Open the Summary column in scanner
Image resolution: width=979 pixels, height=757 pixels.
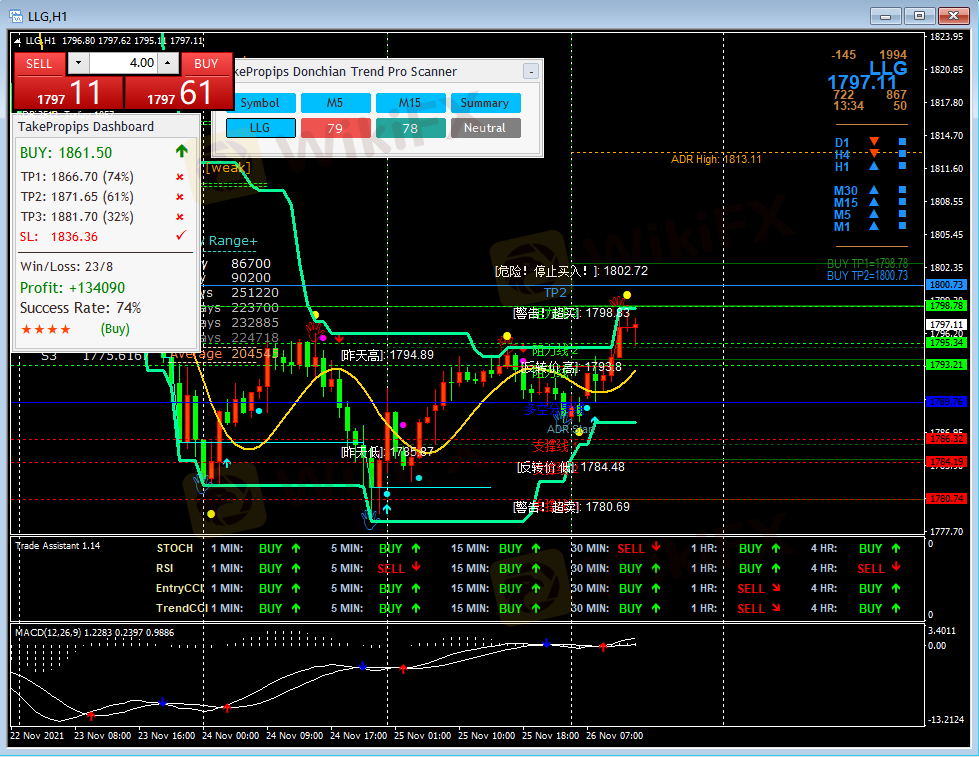click(485, 103)
